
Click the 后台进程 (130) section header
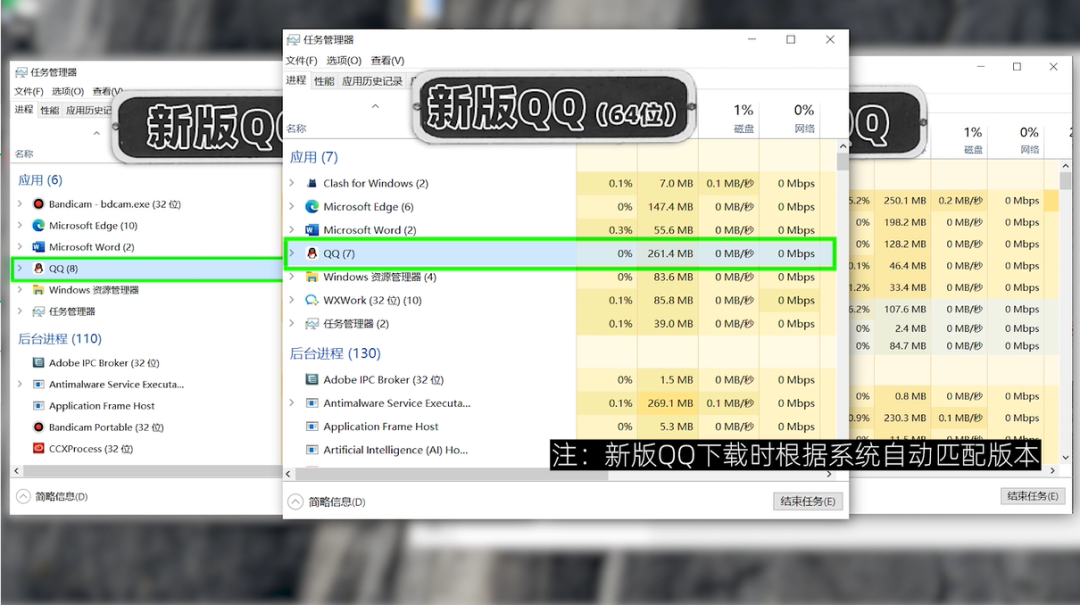(335, 353)
